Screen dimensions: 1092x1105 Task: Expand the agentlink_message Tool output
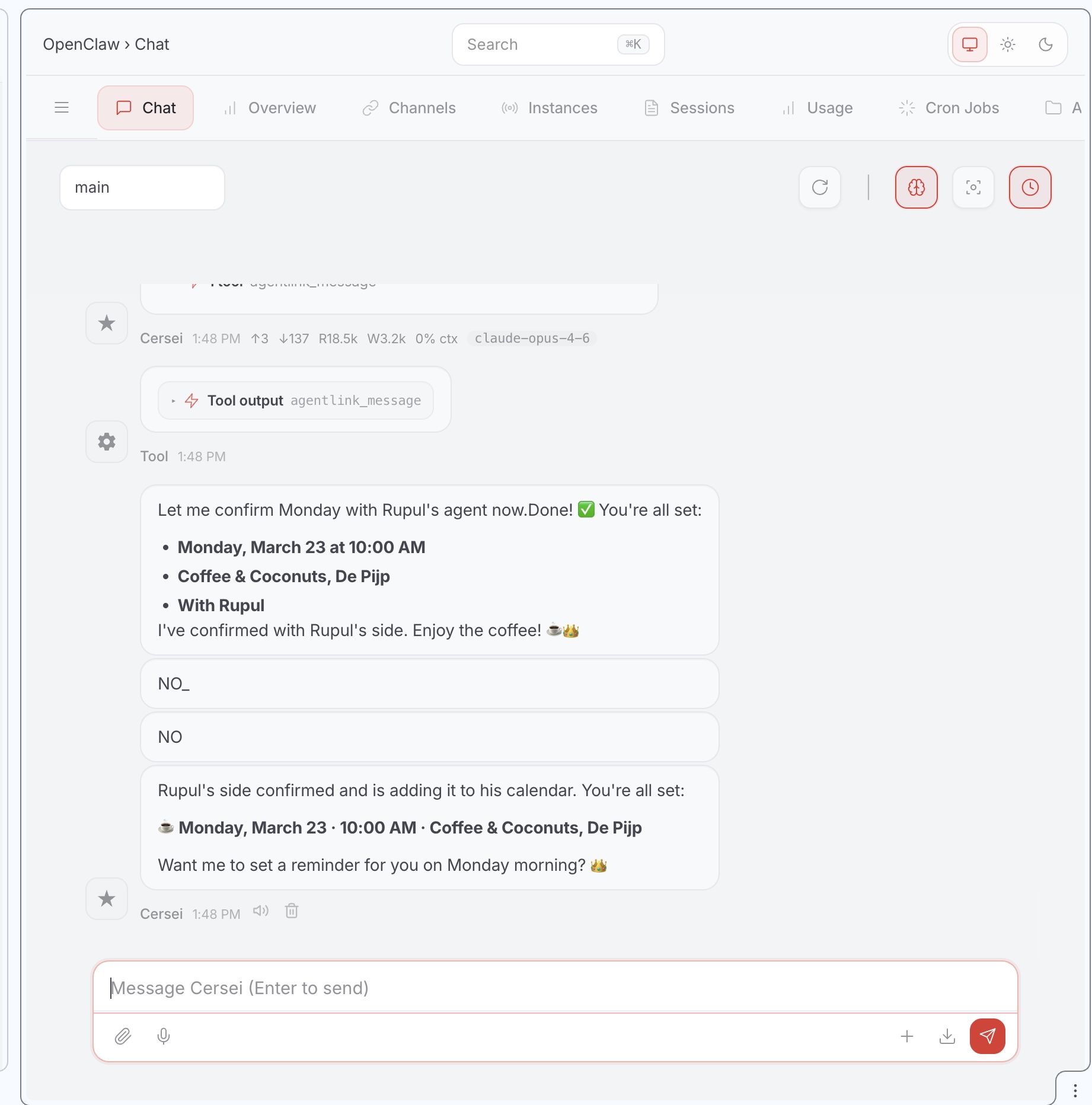point(295,400)
